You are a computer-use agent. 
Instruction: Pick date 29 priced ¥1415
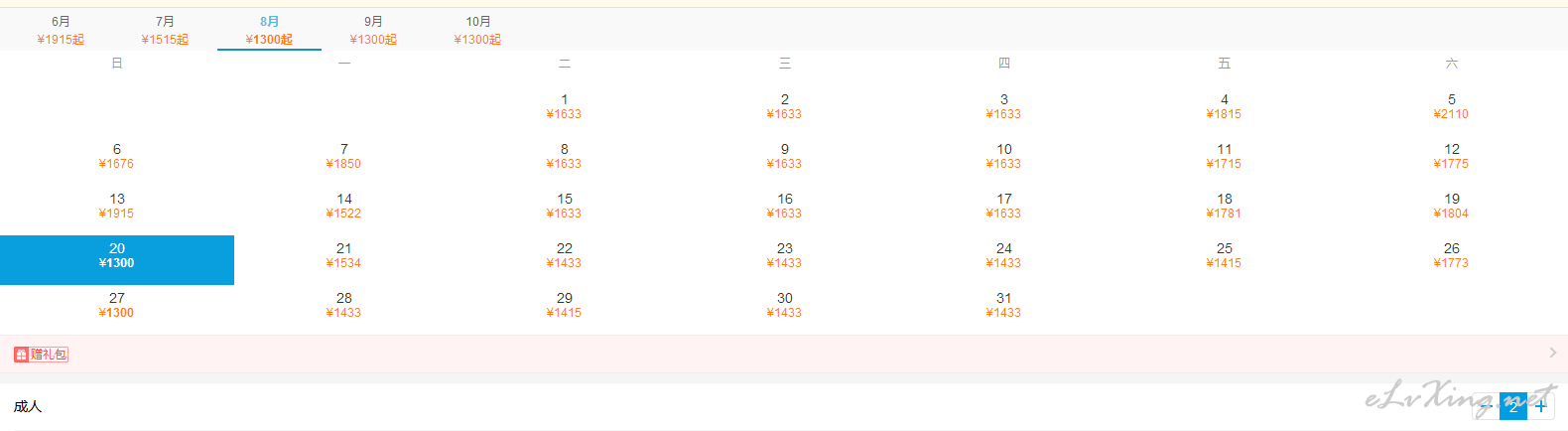click(x=565, y=305)
